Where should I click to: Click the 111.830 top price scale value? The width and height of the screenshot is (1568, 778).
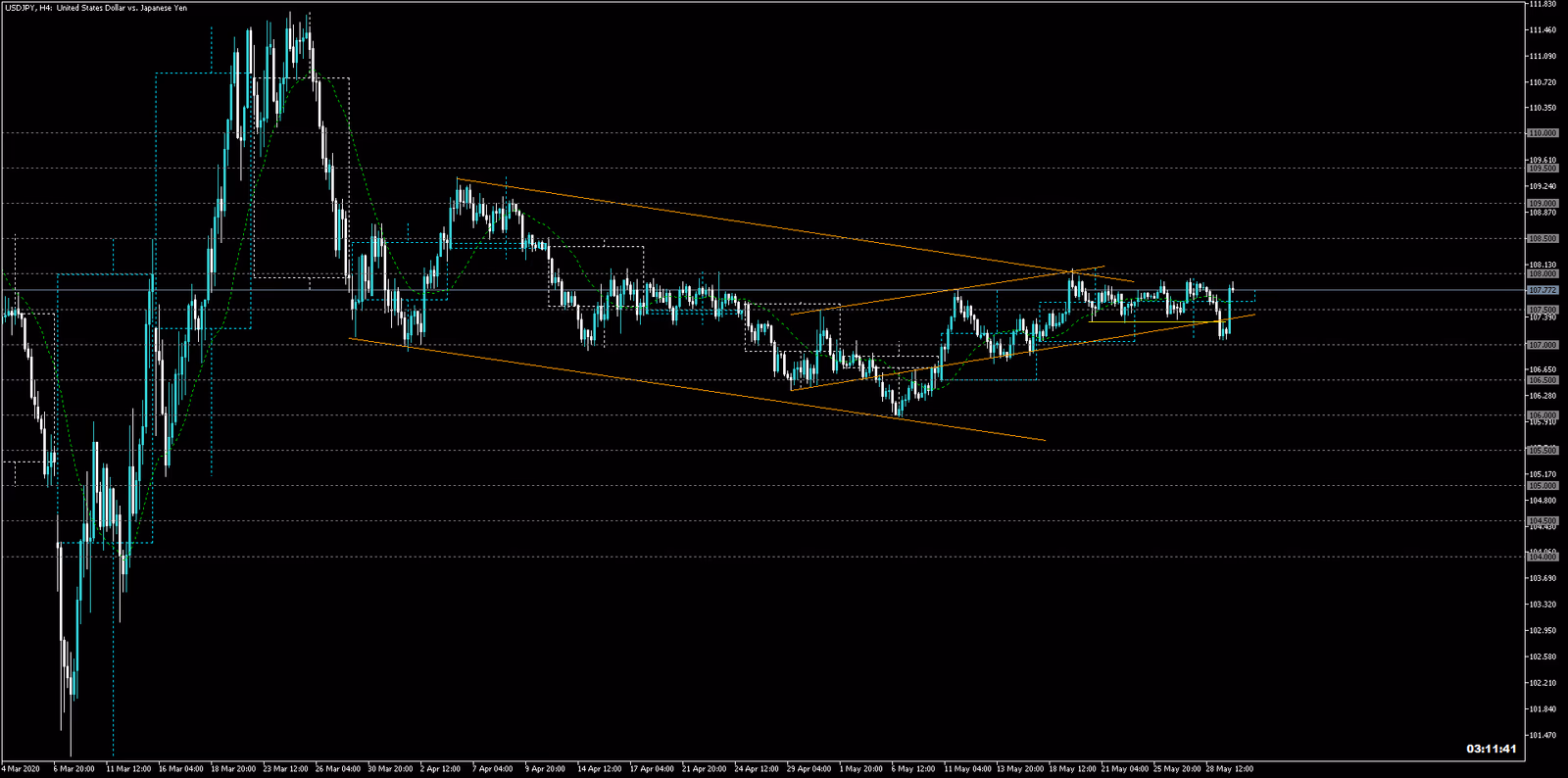pyautogui.click(x=1543, y=5)
